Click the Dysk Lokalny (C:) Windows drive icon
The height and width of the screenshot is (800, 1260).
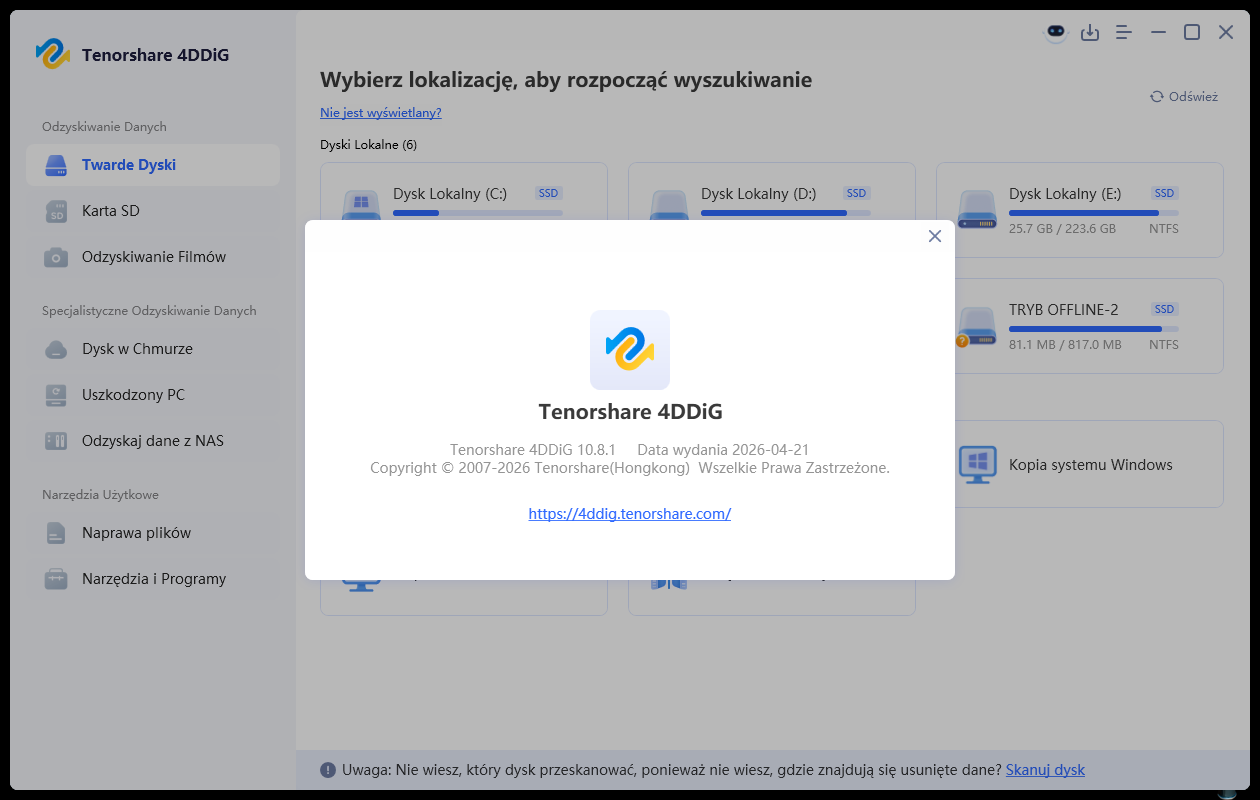[x=361, y=204]
